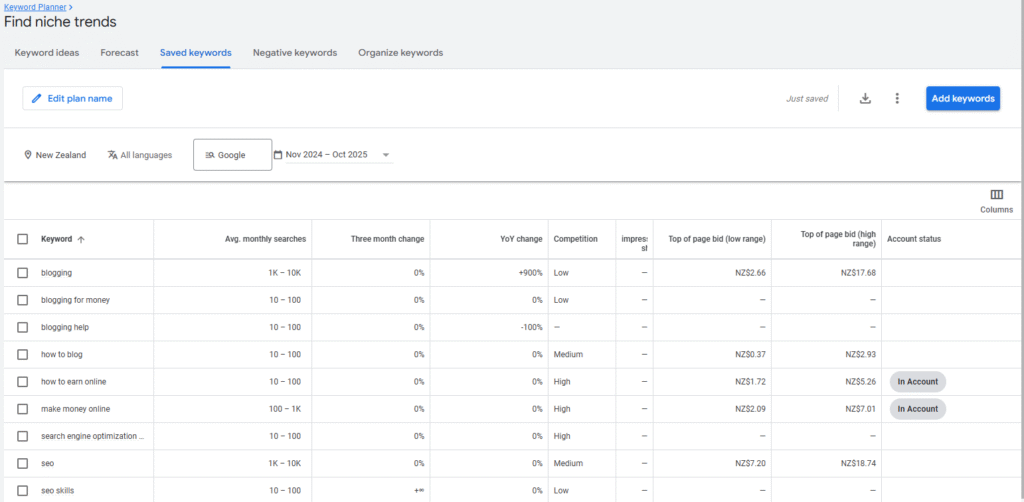
Task: Open the Negative keywords tab
Action: click(x=295, y=53)
